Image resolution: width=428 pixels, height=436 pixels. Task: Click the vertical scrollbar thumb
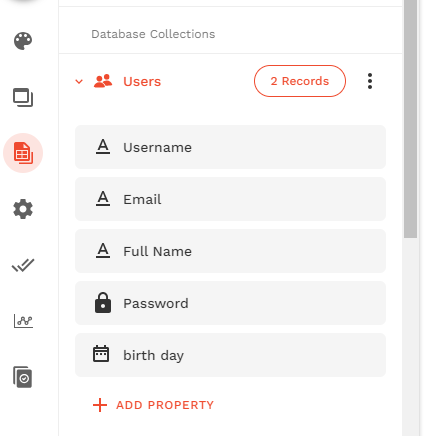(x=410, y=119)
